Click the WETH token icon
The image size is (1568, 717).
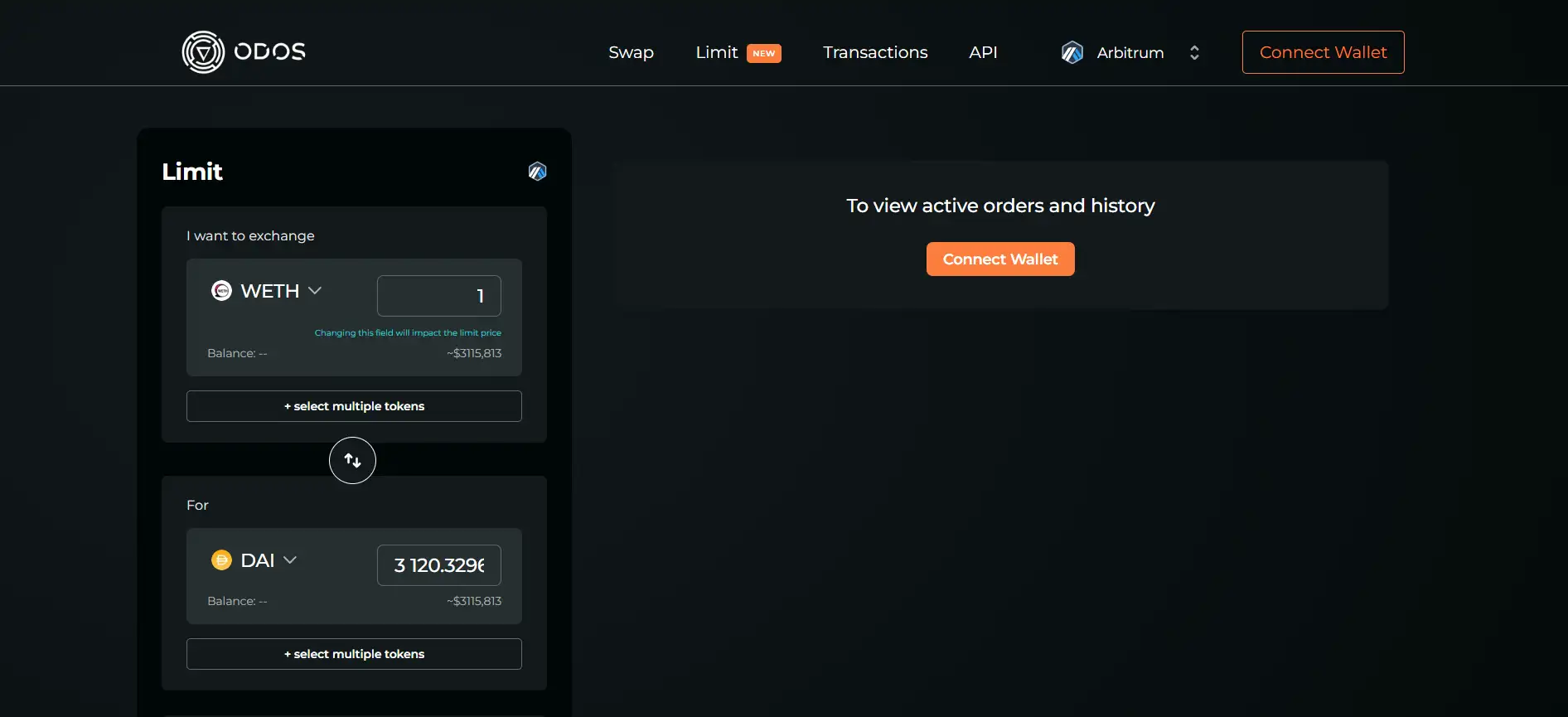(x=221, y=291)
